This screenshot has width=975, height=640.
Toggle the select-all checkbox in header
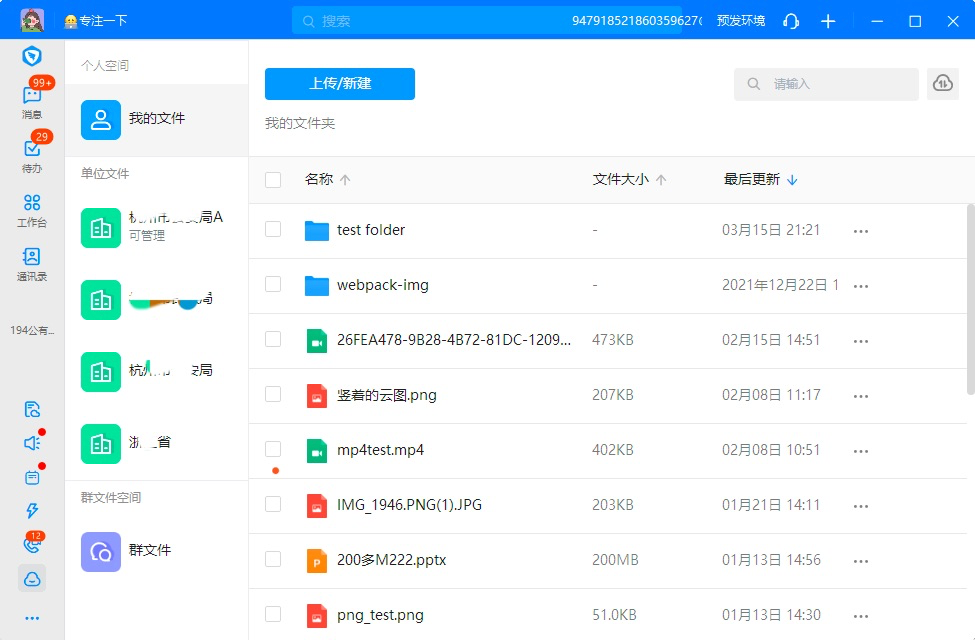coord(273,180)
